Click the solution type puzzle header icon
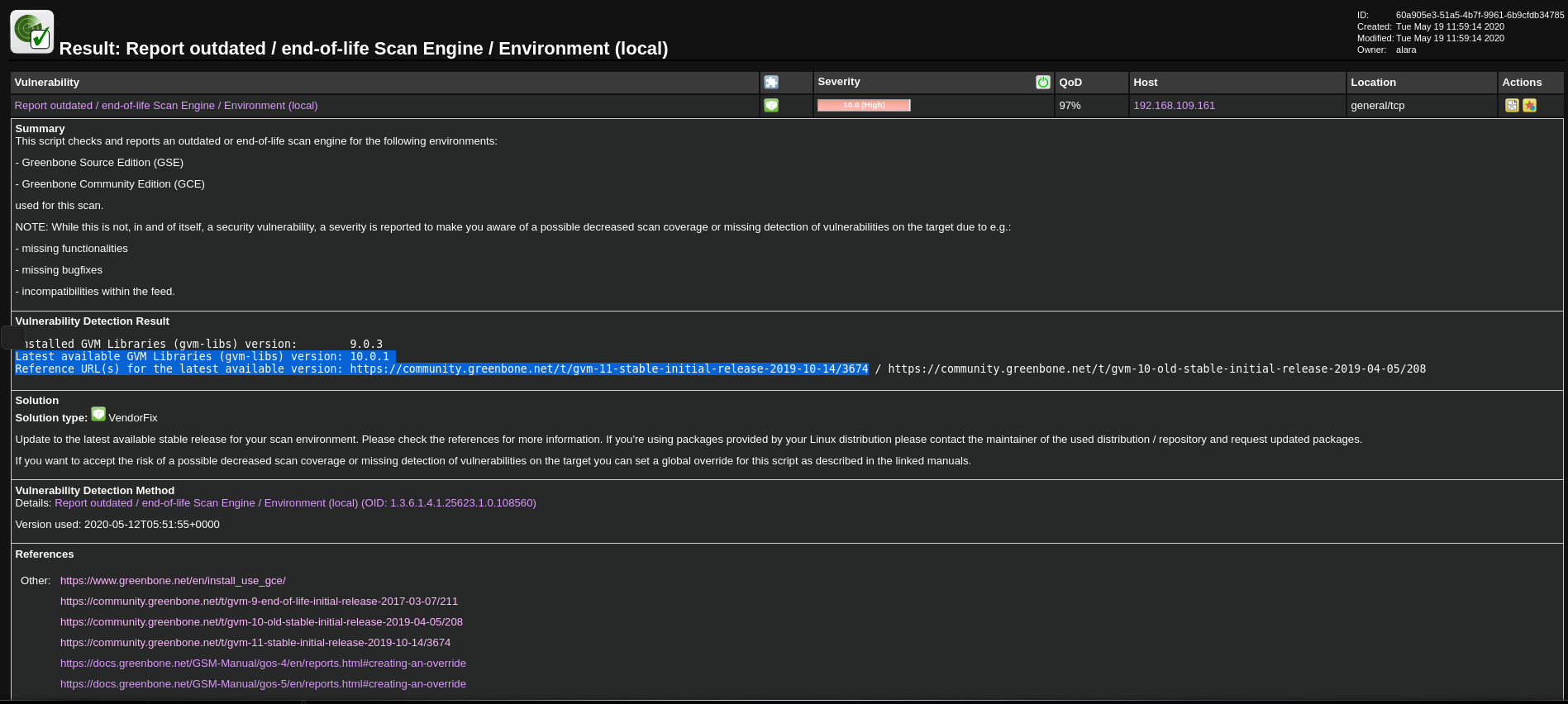The width and height of the screenshot is (1568, 704). pyautogui.click(x=771, y=83)
